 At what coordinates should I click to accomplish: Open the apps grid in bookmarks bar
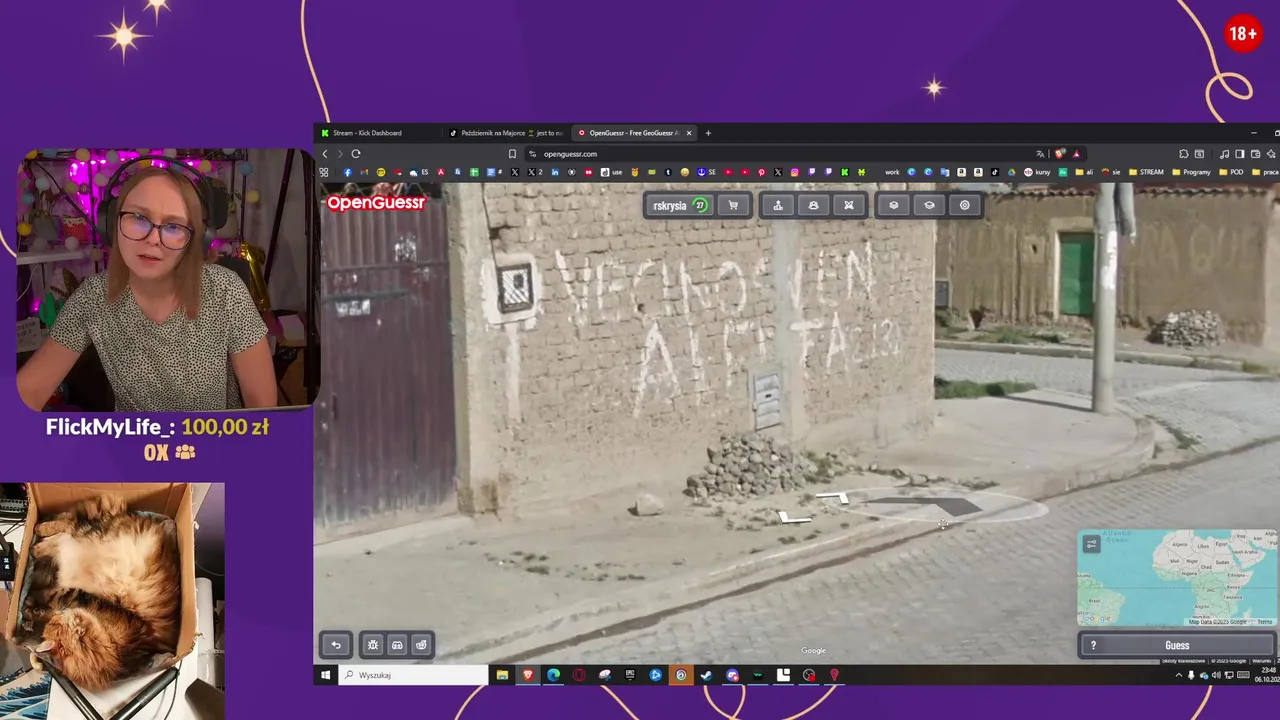coord(324,172)
